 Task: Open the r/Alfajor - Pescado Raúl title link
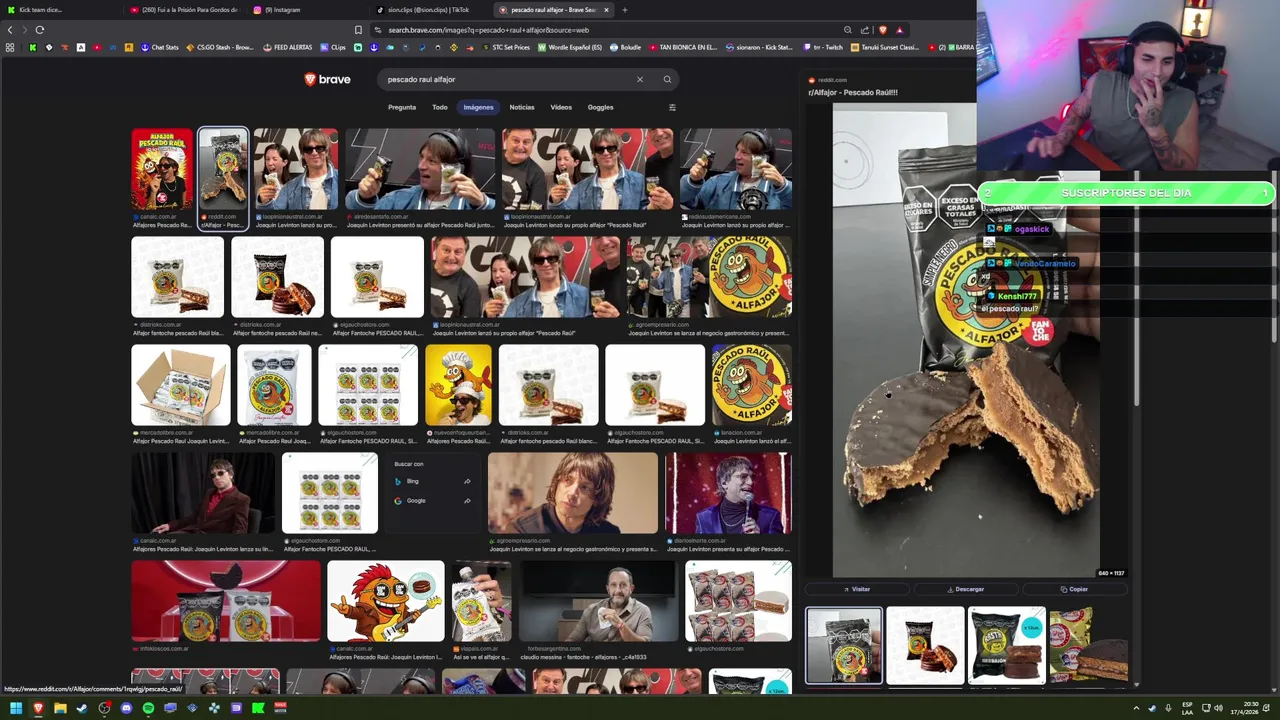pyautogui.click(x=853, y=92)
